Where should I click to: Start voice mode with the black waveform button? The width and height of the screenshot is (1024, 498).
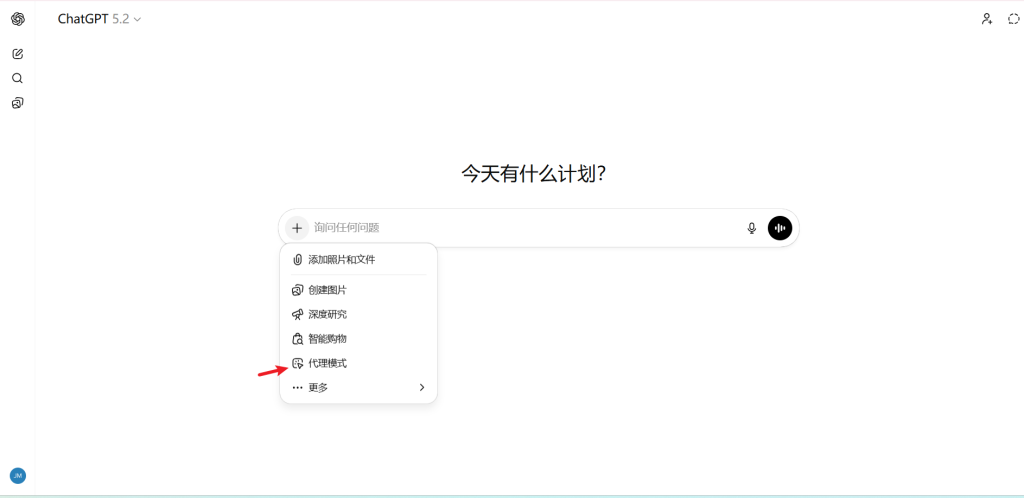(x=780, y=228)
